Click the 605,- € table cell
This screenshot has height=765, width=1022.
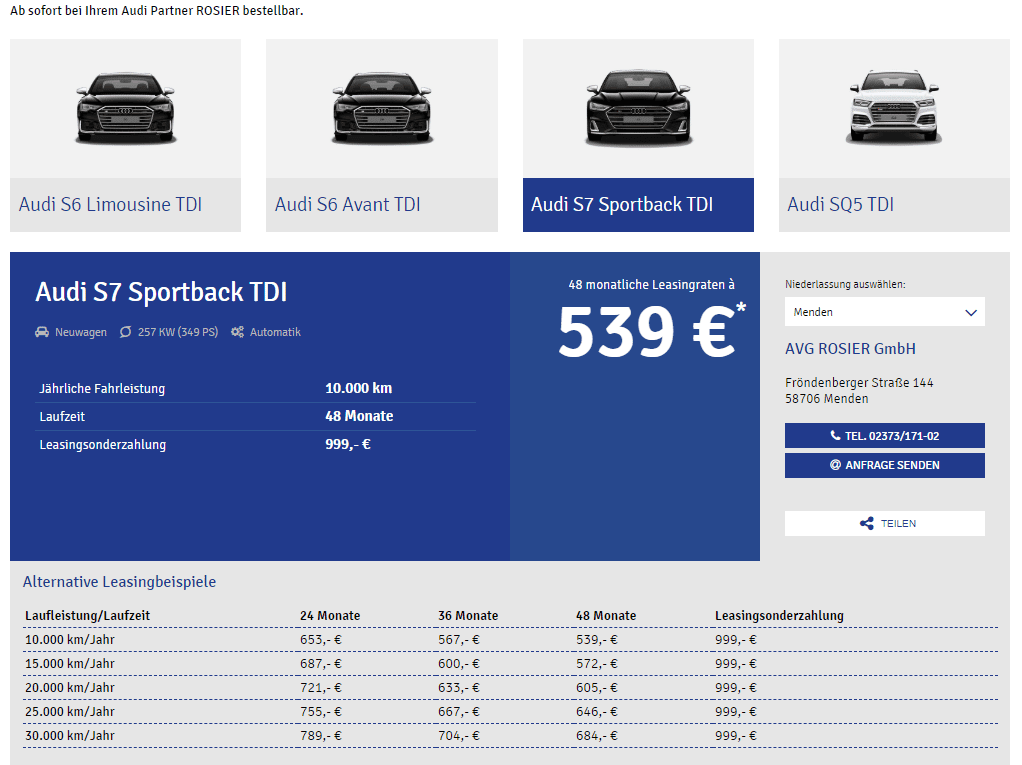tap(597, 688)
